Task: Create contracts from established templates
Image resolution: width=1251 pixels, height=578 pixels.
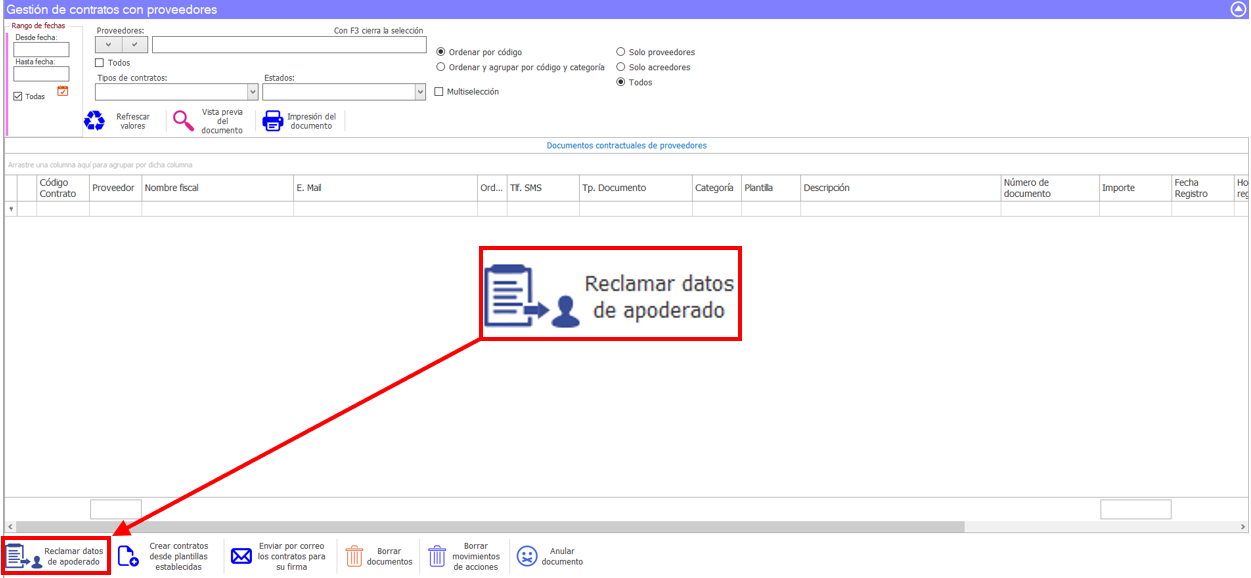Action: 128,556
